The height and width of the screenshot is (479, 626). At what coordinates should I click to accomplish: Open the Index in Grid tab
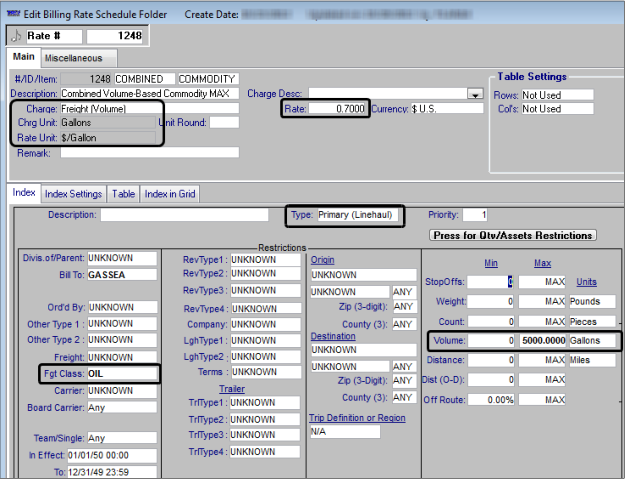(x=170, y=194)
